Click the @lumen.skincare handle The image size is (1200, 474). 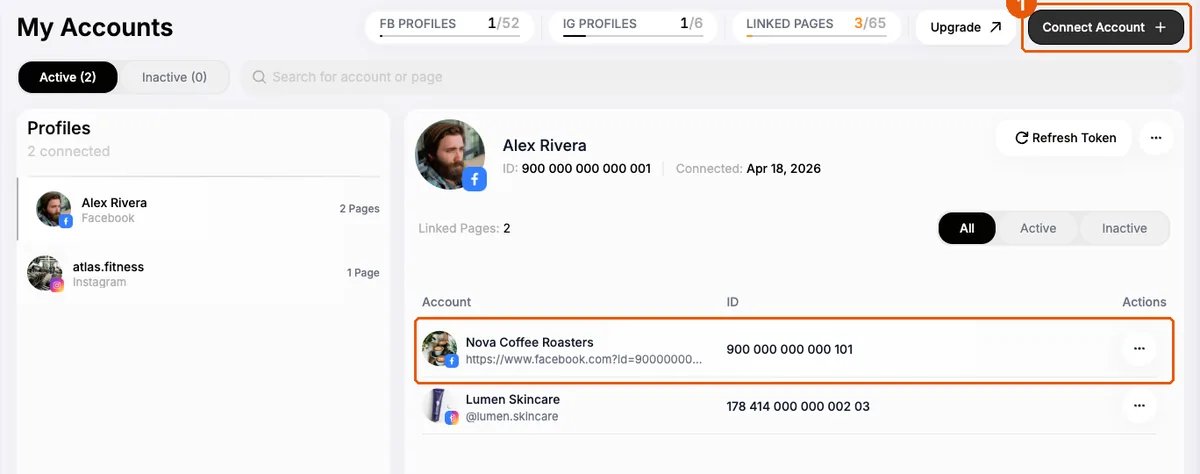(x=512, y=416)
